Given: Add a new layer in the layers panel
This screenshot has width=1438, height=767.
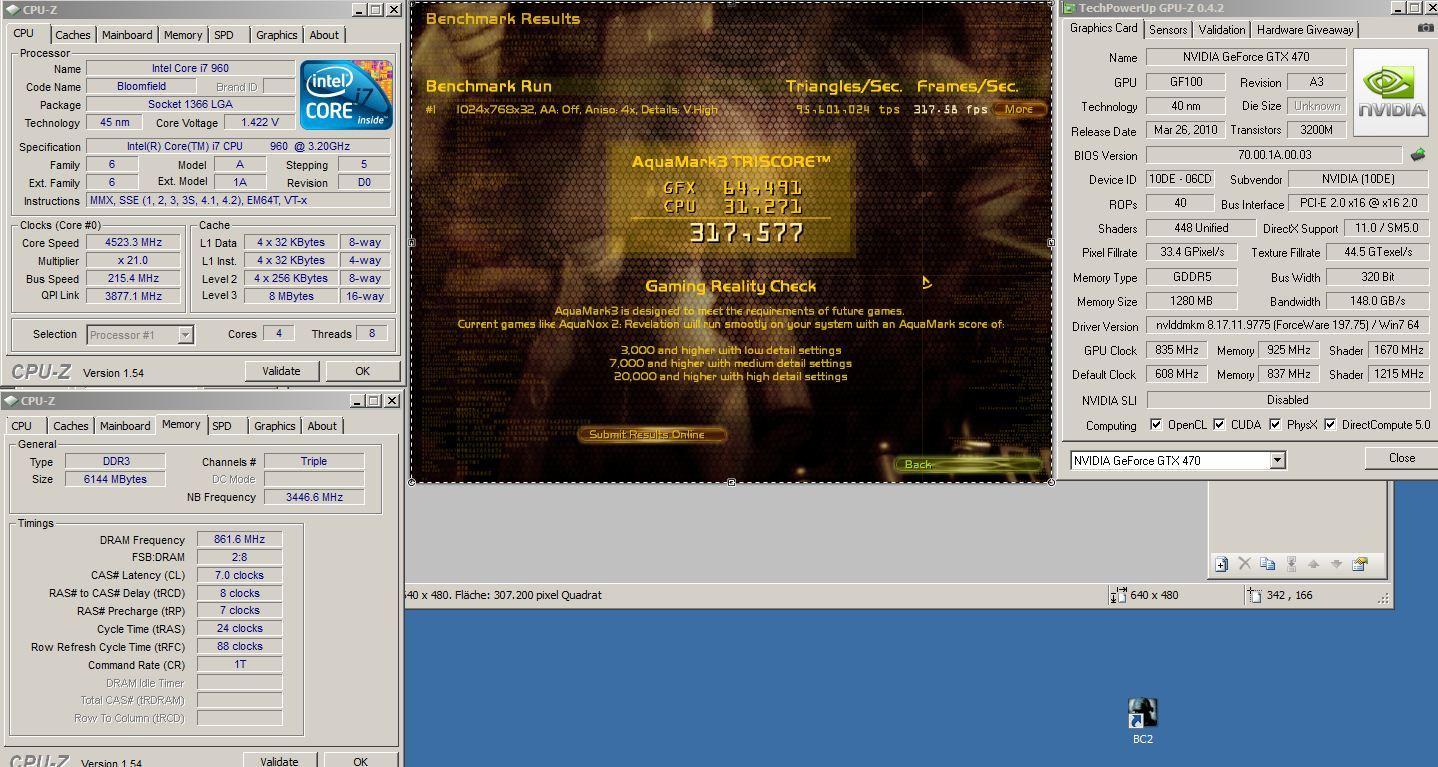Looking at the screenshot, I should [x=1221, y=564].
